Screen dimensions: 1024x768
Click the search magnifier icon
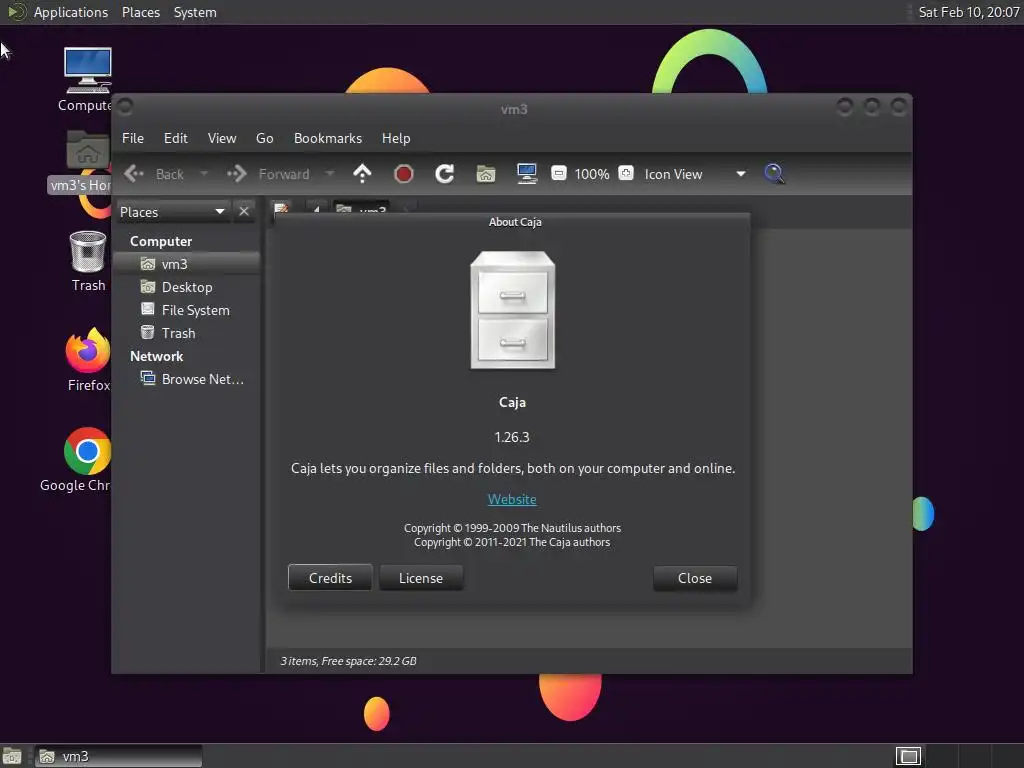pos(775,174)
